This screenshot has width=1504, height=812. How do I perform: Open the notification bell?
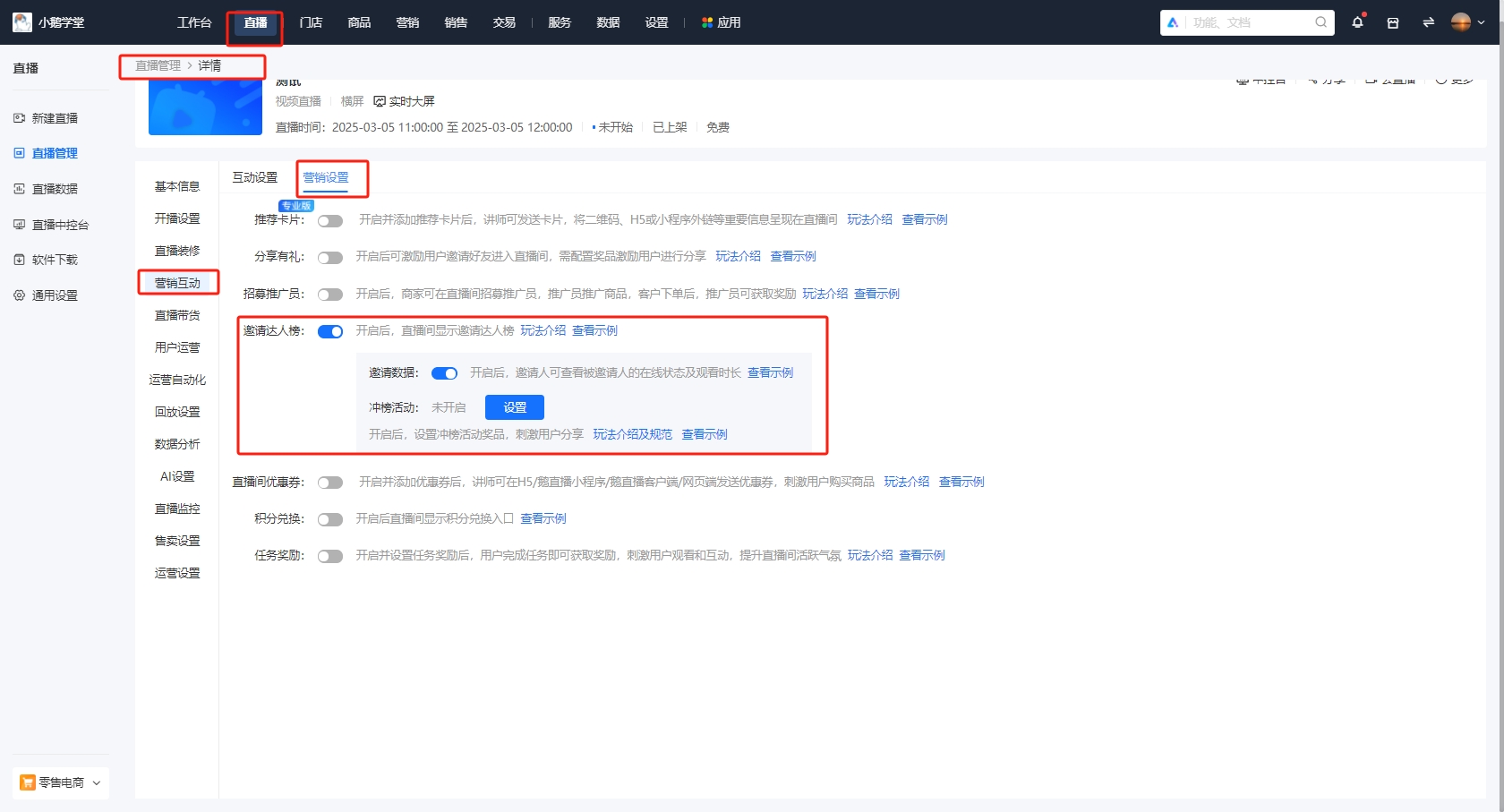pos(1357,21)
